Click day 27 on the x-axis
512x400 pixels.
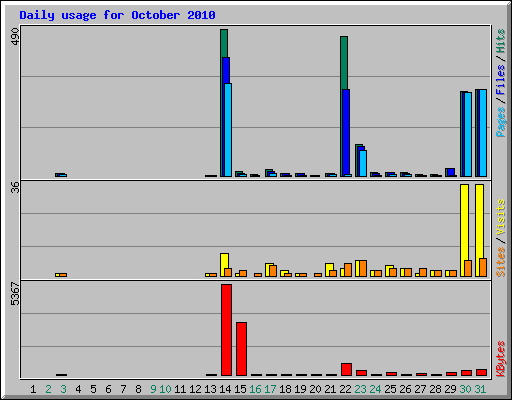tap(420, 389)
